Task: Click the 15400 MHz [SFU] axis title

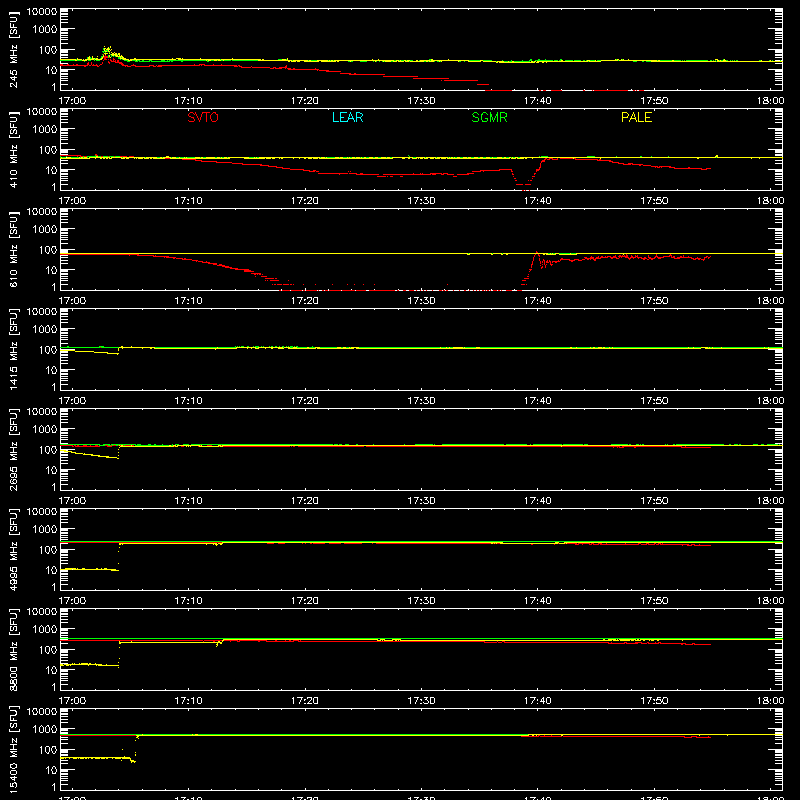Action: pyautogui.click(x=13, y=749)
